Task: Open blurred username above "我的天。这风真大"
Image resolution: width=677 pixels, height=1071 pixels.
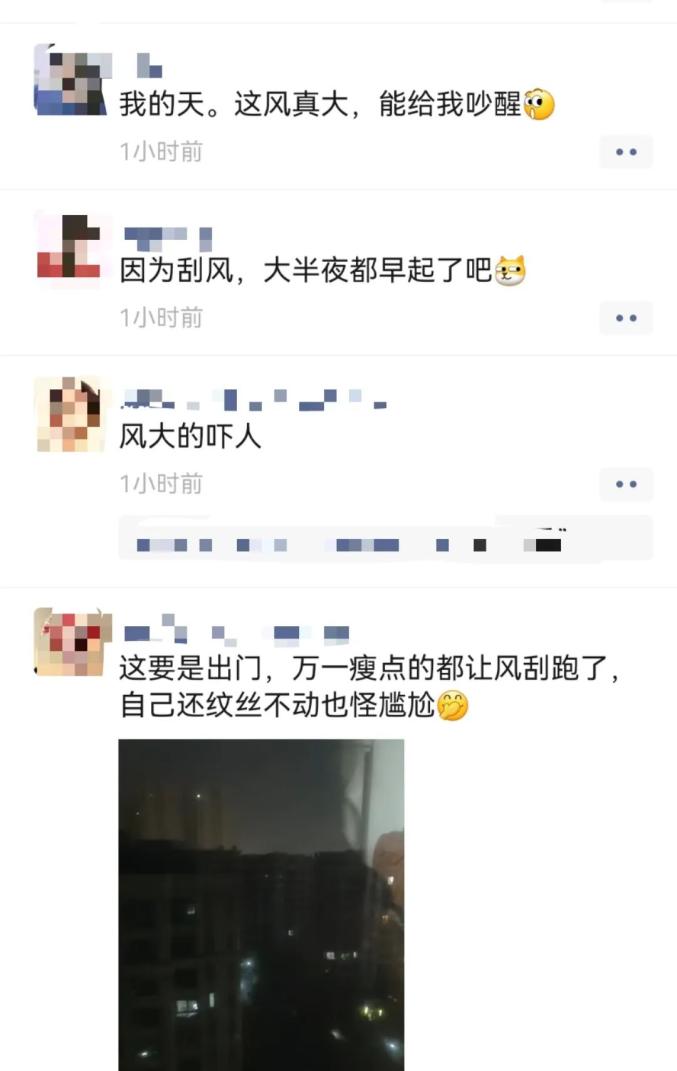Action: point(149,66)
